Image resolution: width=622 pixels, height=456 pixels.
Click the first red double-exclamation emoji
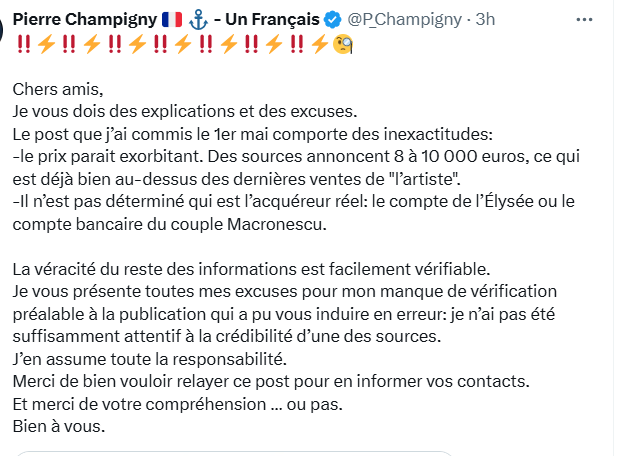tap(23, 44)
